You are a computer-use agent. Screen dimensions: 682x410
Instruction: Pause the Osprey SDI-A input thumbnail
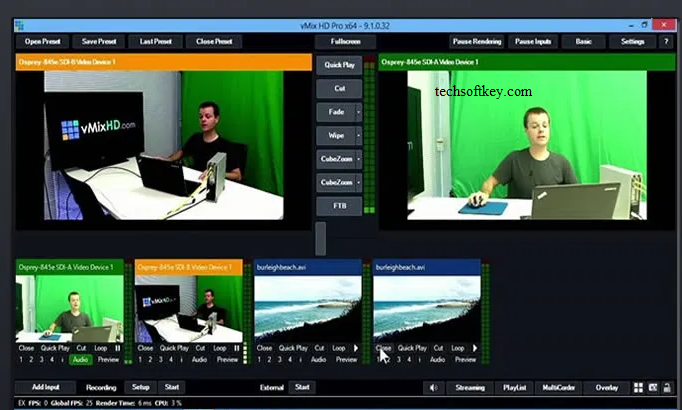click(118, 348)
